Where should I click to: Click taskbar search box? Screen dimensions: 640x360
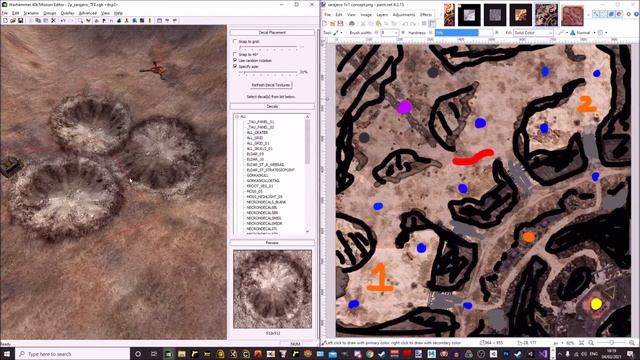coord(72,354)
